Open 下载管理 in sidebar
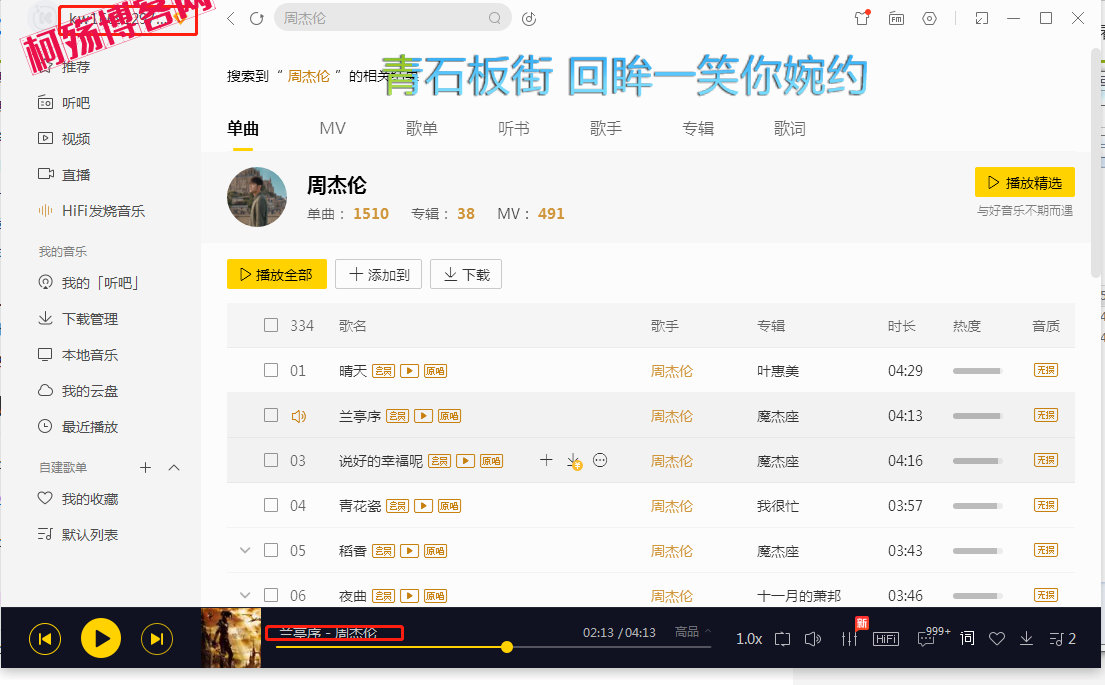The height and width of the screenshot is (685, 1105). click(78, 319)
